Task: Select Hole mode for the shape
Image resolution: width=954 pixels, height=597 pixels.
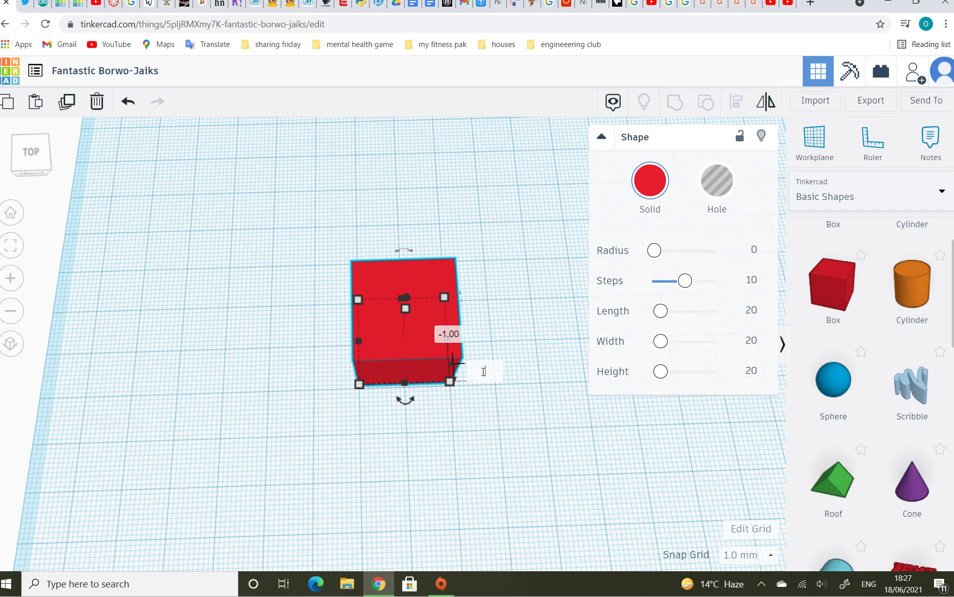Action: pyautogui.click(x=716, y=181)
